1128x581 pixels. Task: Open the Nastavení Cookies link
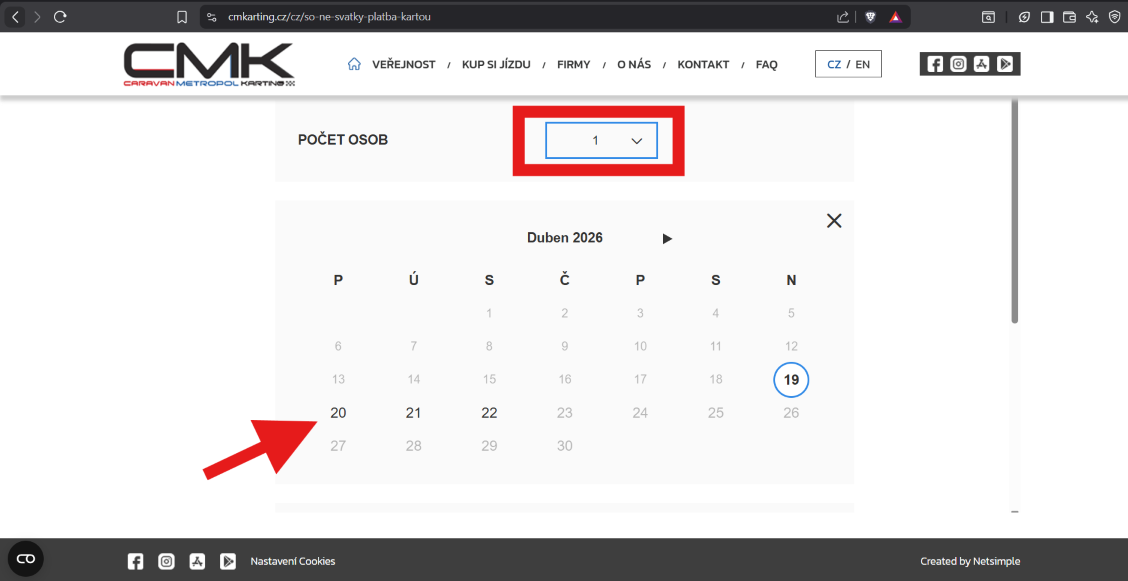293,561
